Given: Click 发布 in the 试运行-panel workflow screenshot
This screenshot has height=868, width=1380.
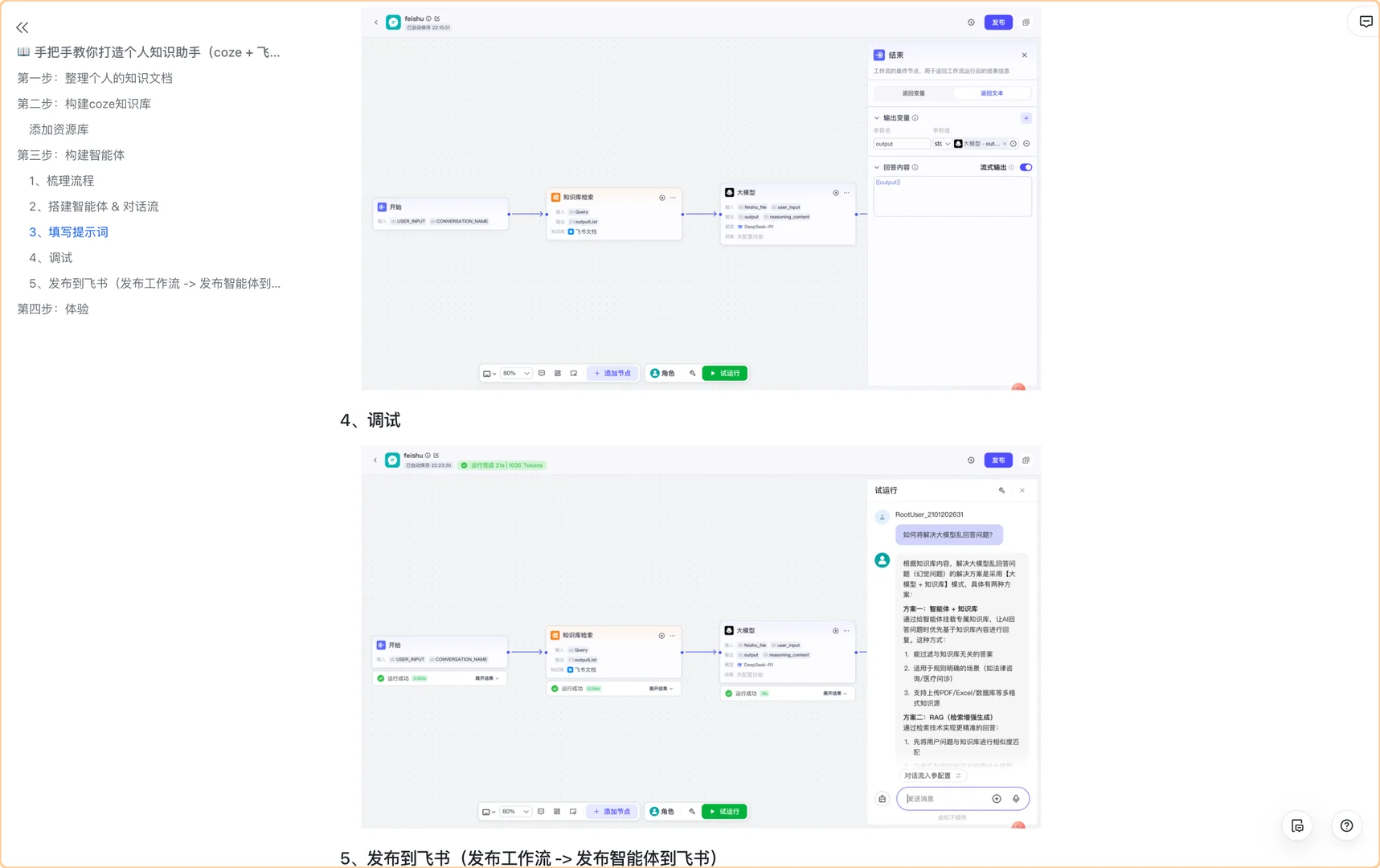Looking at the screenshot, I should point(998,461).
